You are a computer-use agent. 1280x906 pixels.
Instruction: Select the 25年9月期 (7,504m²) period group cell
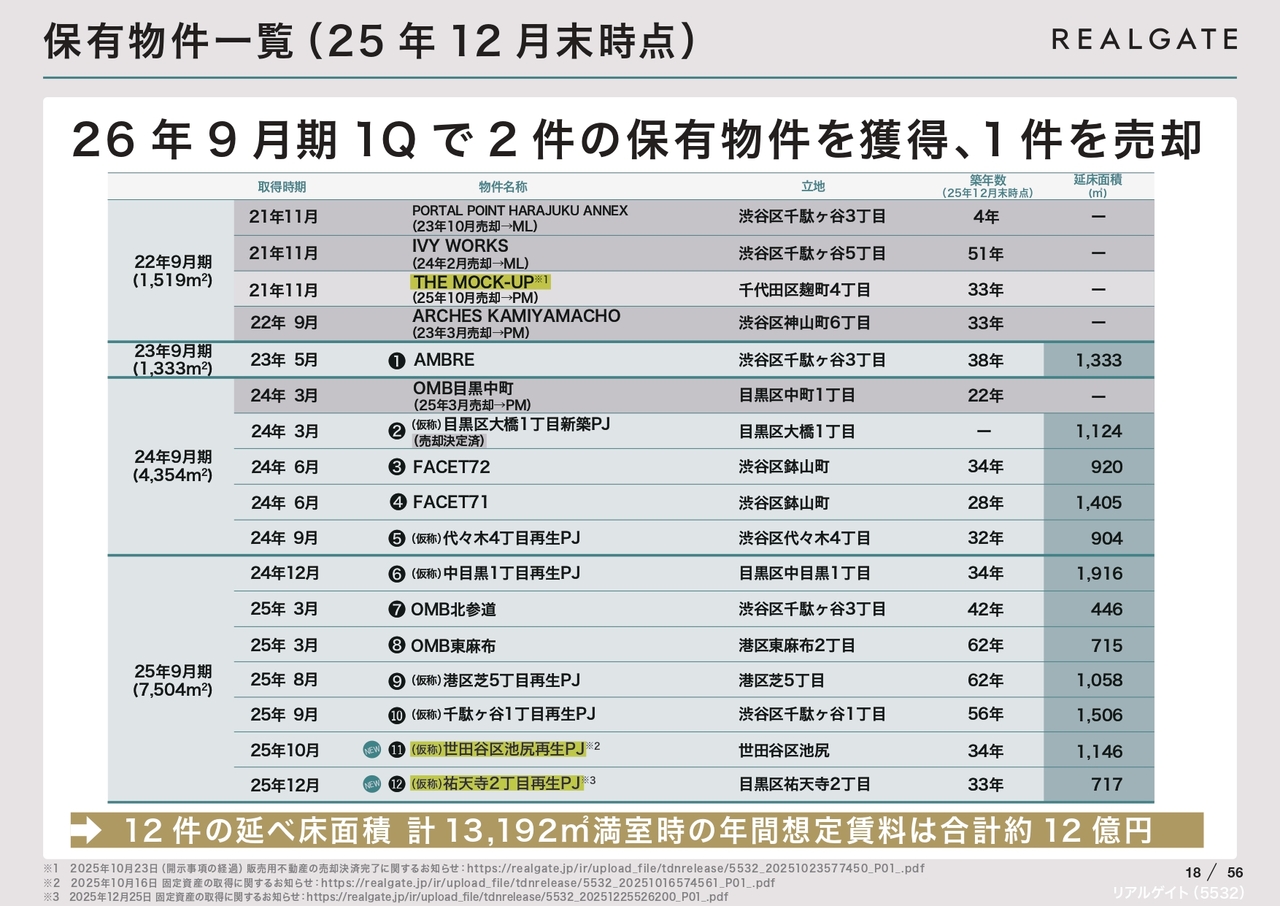point(172,680)
